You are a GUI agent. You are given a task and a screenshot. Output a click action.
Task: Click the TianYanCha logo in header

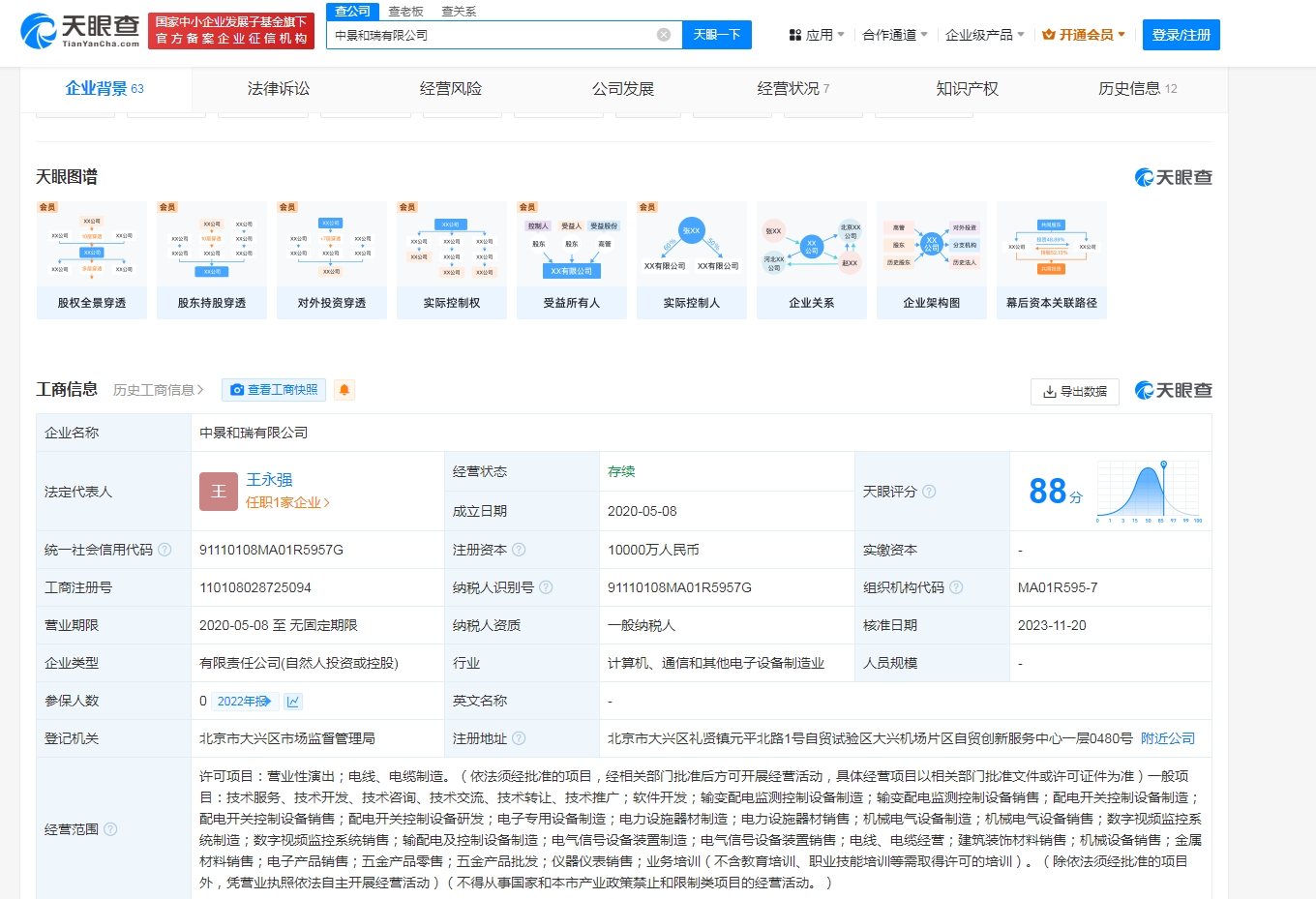[79, 30]
